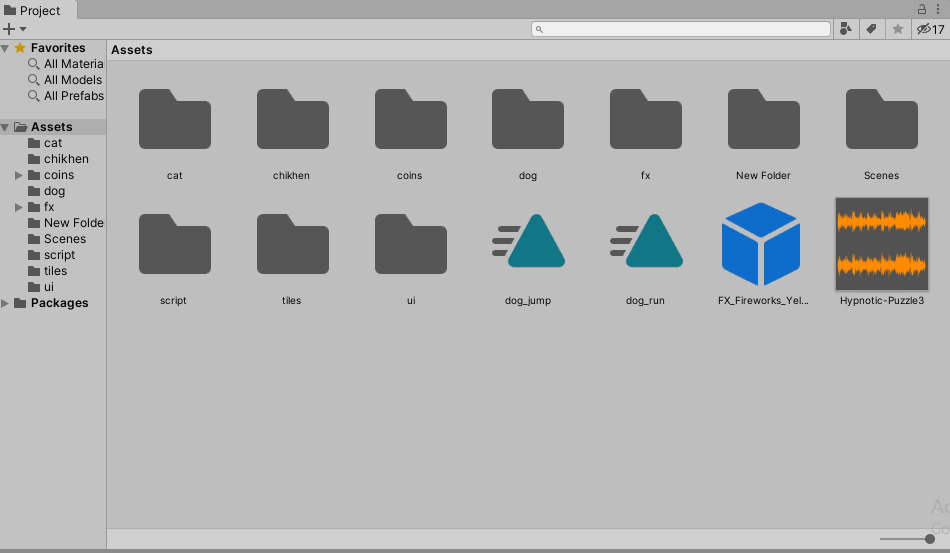Toggle the panel lock icon
Viewport: 950px width, 553px height.
pyautogui.click(x=922, y=9)
